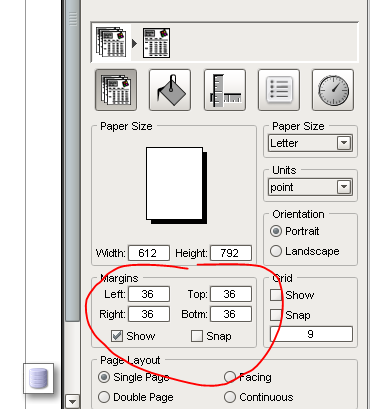The width and height of the screenshot is (370, 409).
Task: Click the Top margin field
Action: click(231, 294)
